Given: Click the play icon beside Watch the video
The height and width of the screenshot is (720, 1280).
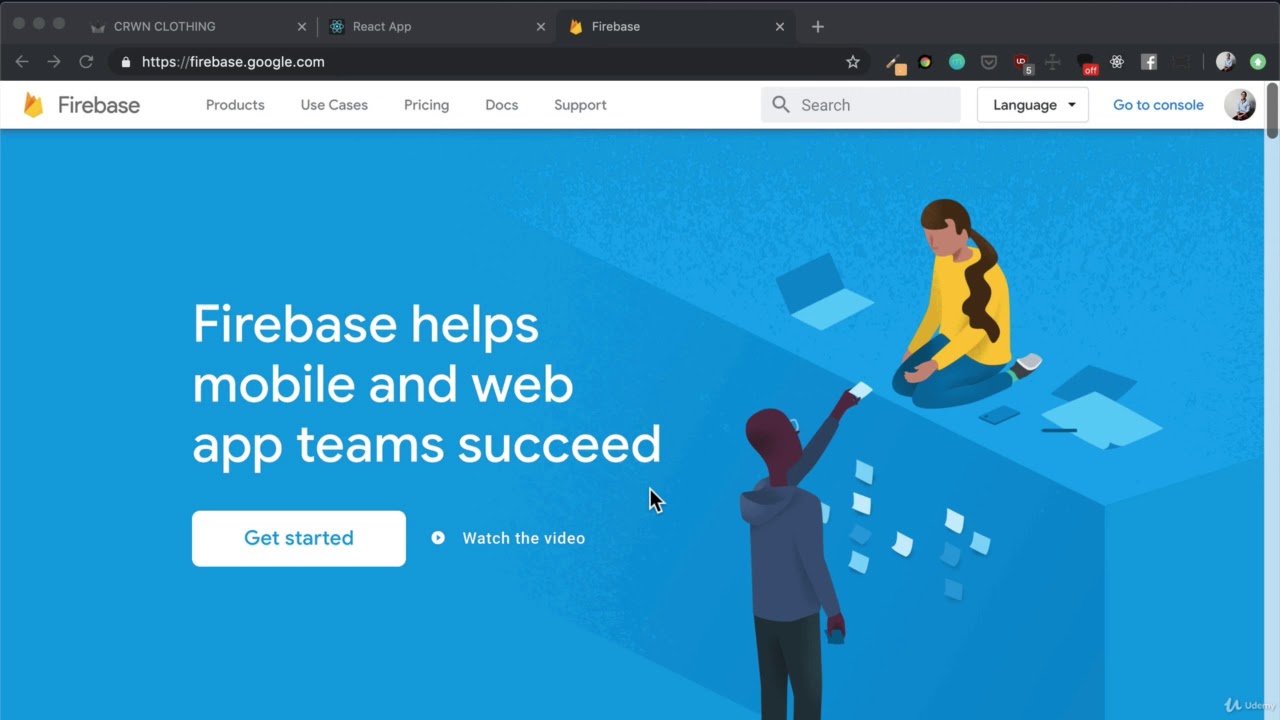Looking at the screenshot, I should pos(438,538).
